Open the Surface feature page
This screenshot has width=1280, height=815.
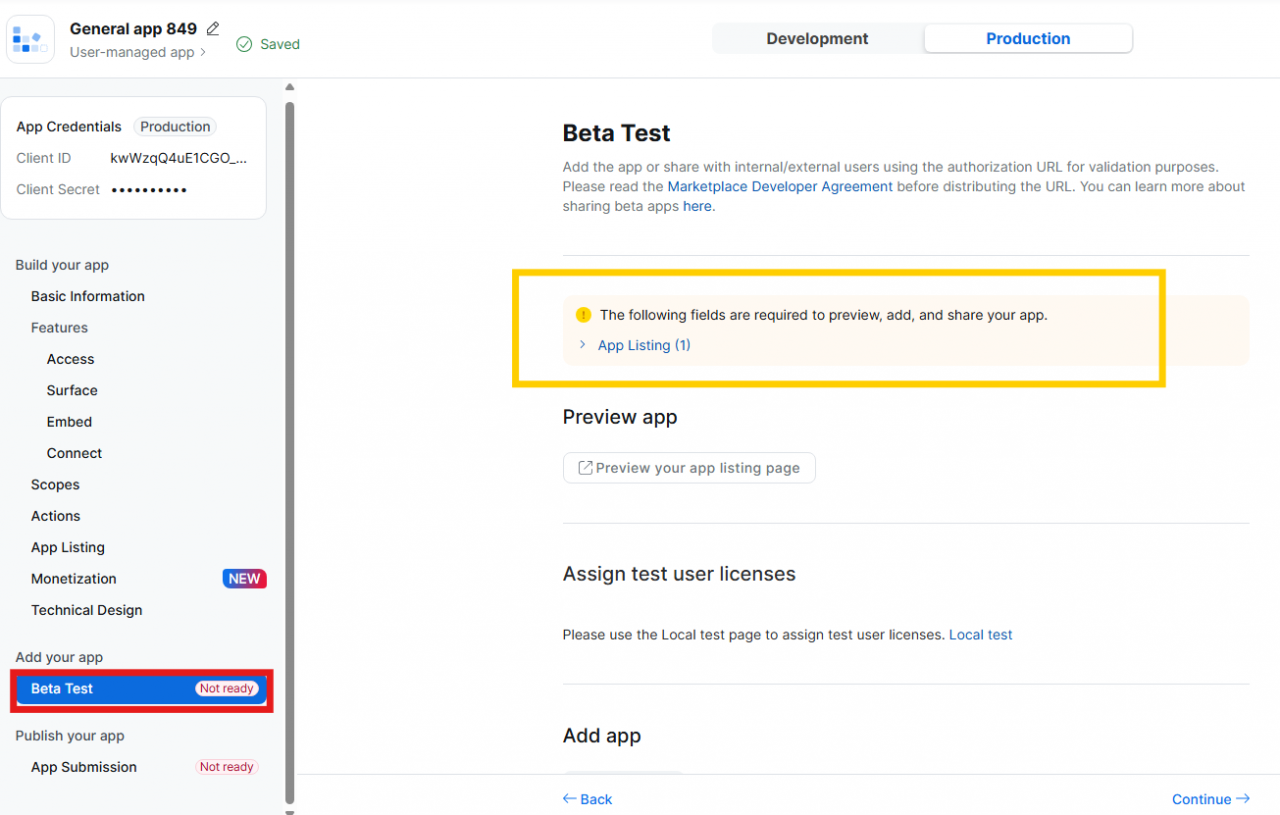(x=72, y=390)
